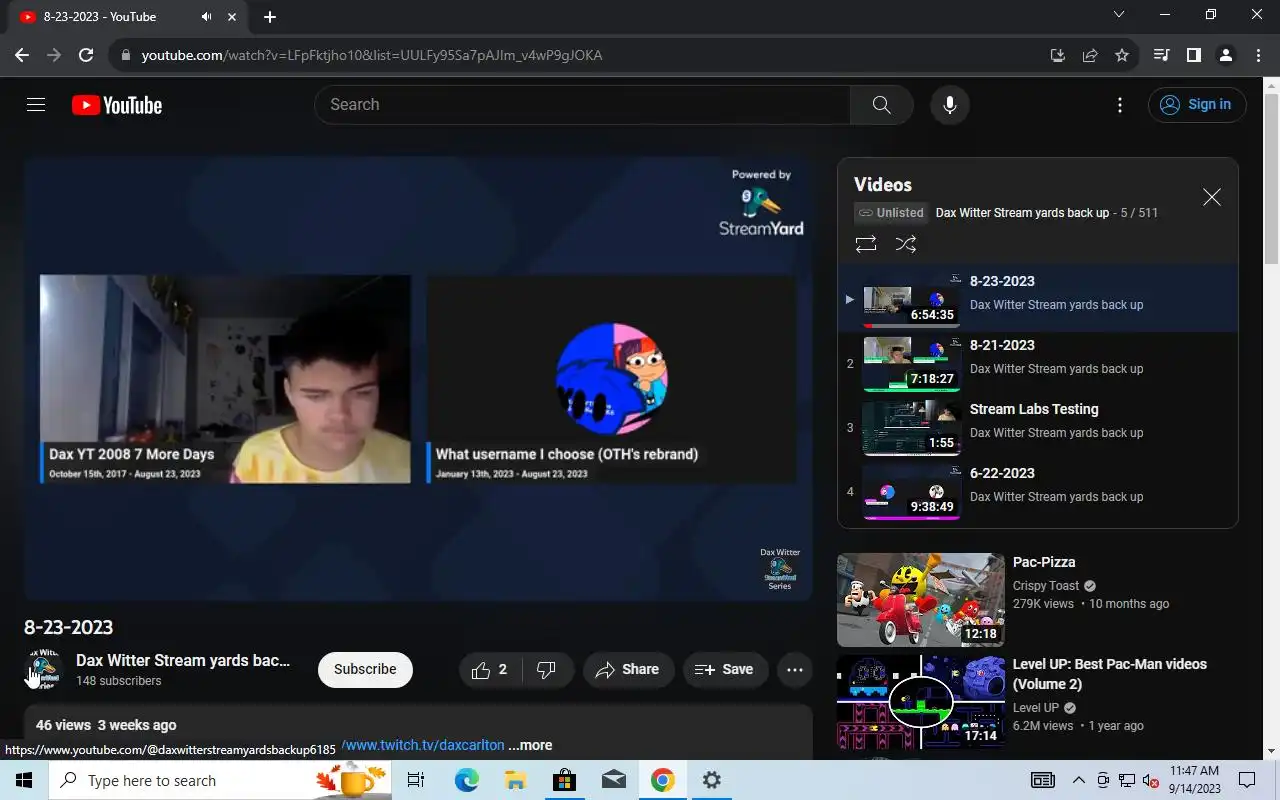Share the video
Image resolution: width=1280 pixels, height=800 pixels.
(x=628, y=670)
